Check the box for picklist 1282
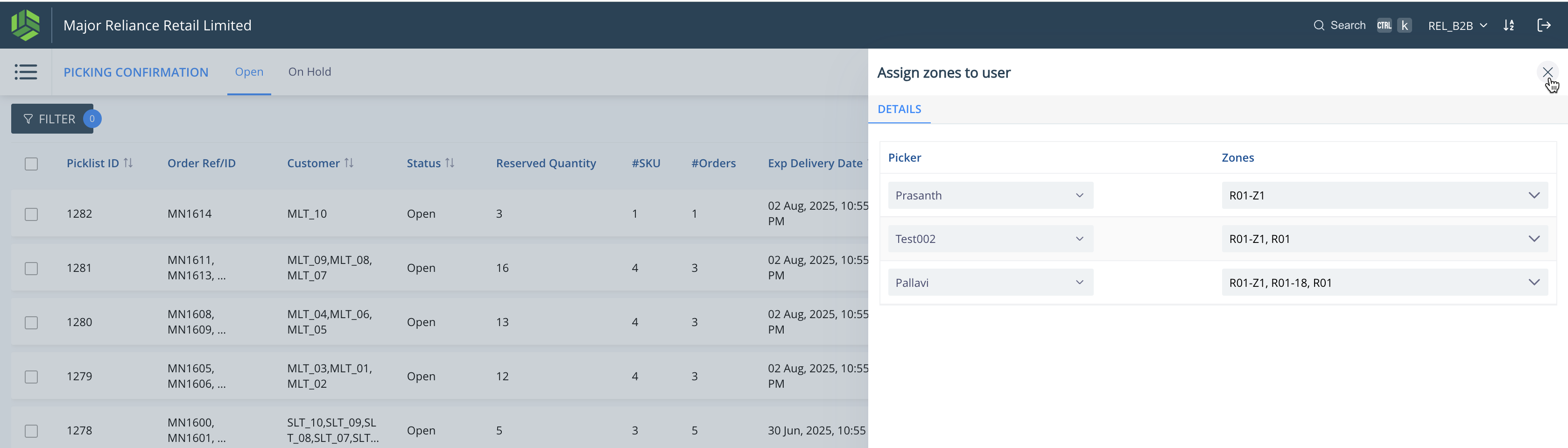This screenshot has width=1568, height=448. 31,214
